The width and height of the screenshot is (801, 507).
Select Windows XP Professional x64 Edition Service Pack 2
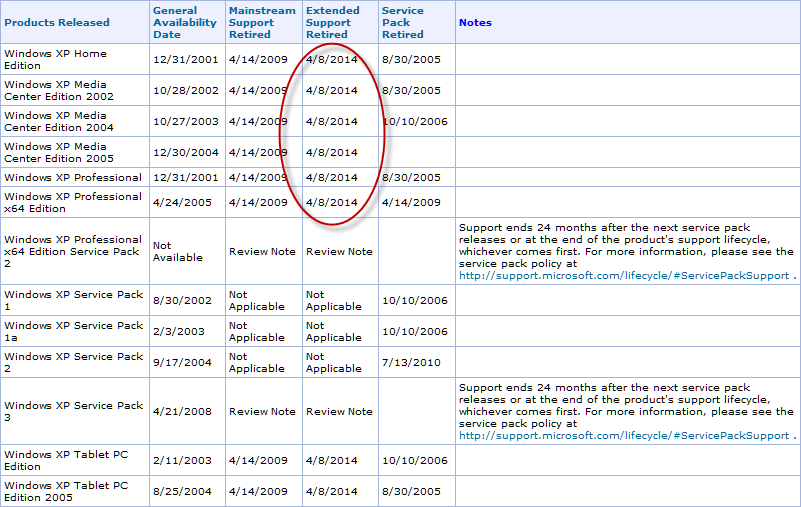coord(73,251)
